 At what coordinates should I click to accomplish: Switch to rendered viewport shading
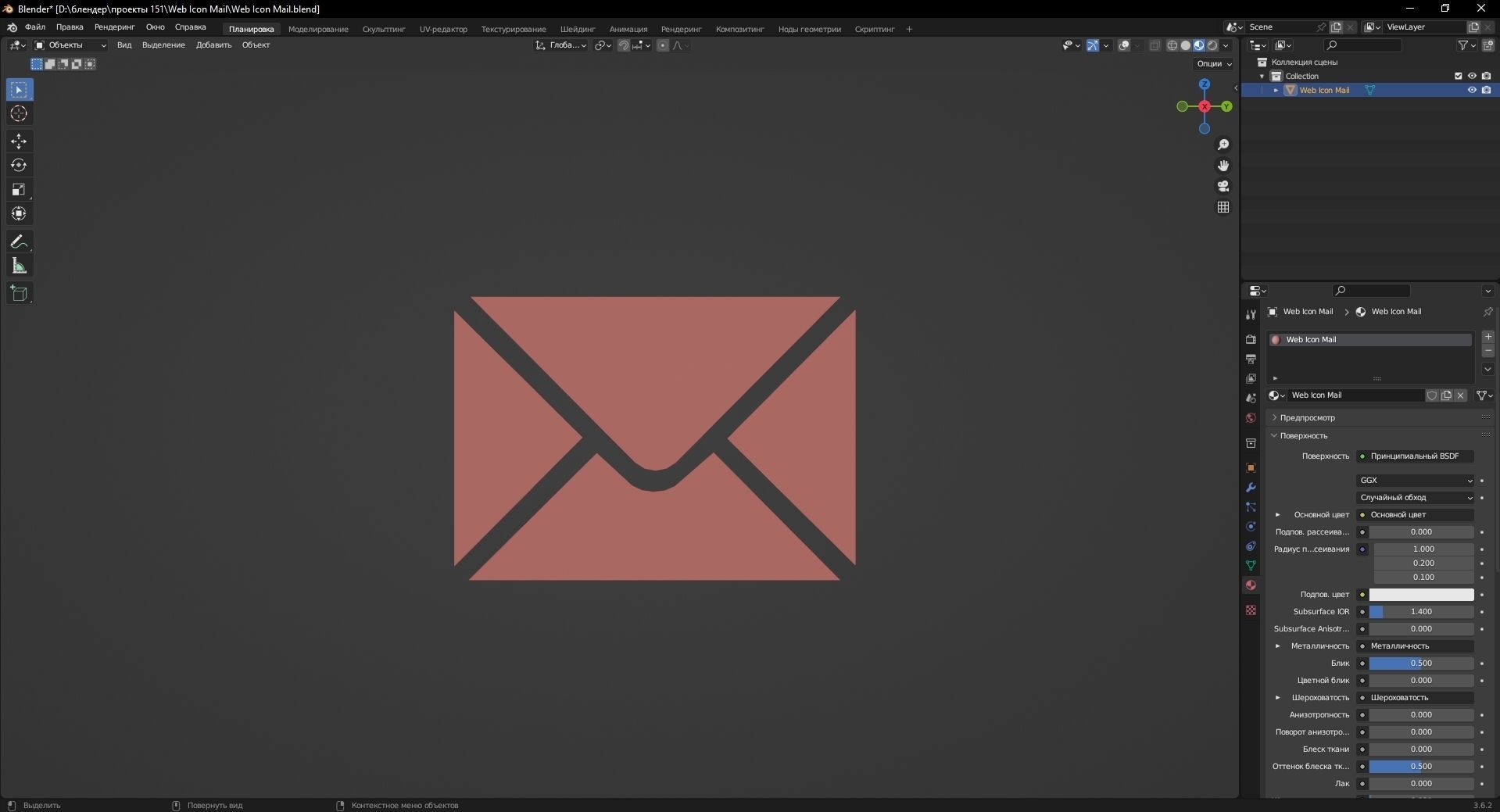tap(1212, 45)
